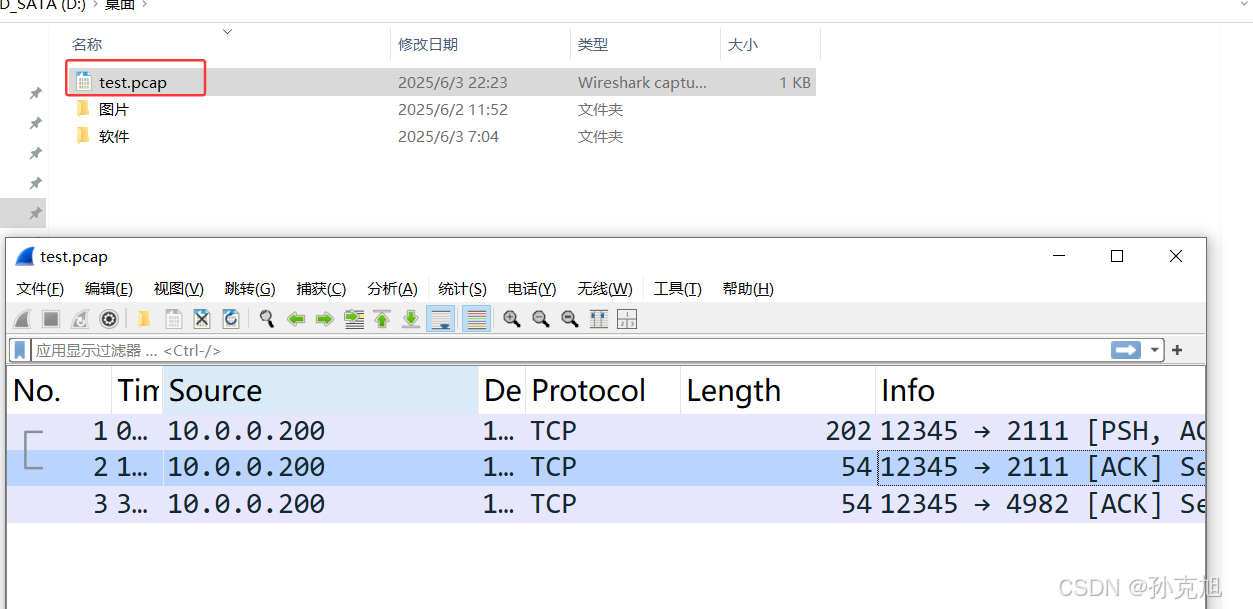Expand the chevron after 桌面 in the breadcrumb
The height and width of the screenshot is (609, 1253).
click(143, 5)
